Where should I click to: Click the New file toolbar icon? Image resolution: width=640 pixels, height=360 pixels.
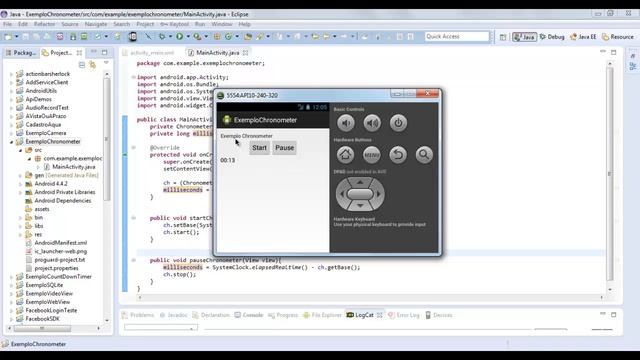8,37
